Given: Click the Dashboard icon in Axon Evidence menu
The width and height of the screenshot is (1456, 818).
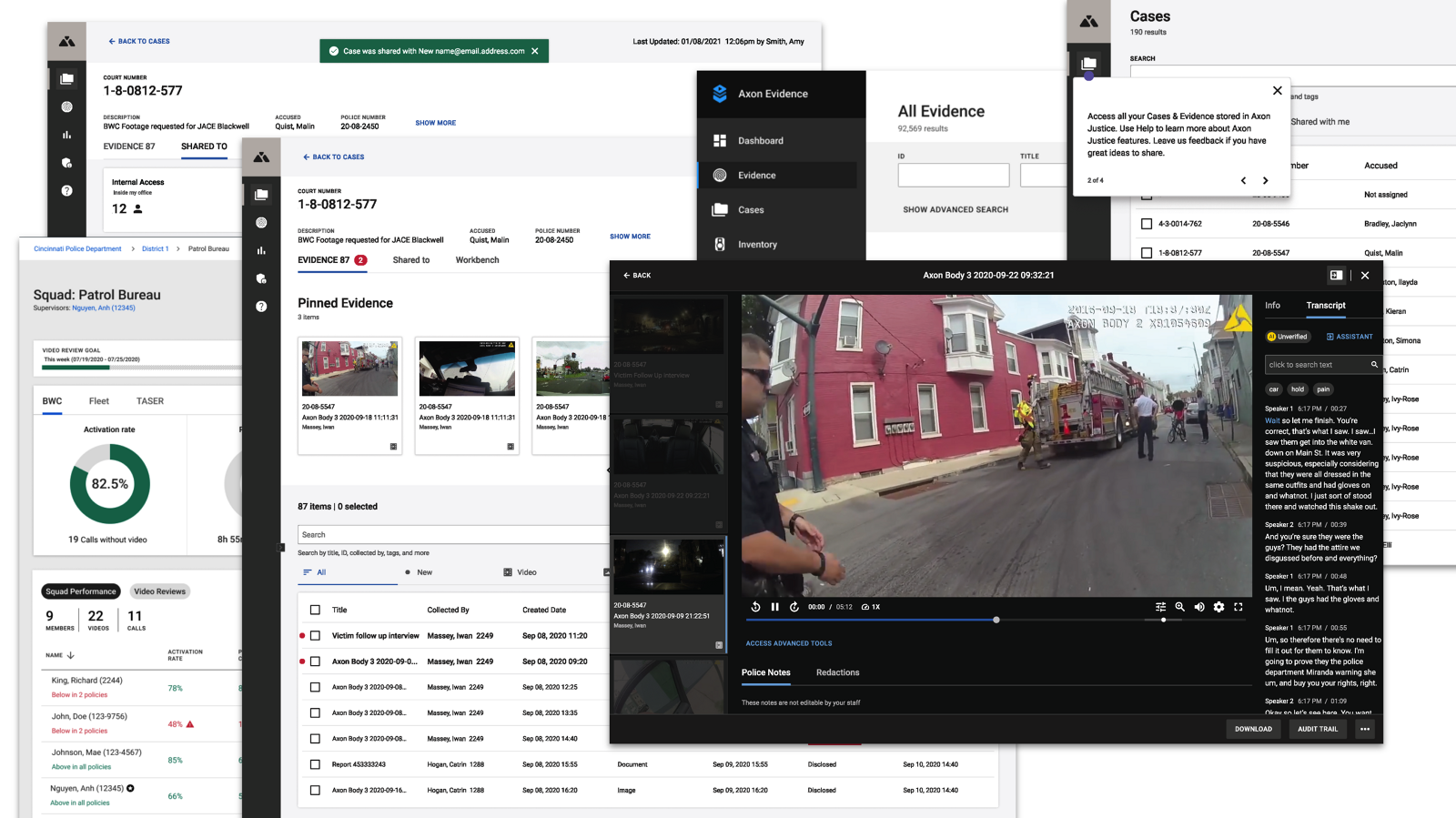Looking at the screenshot, I should pos(720,140).
